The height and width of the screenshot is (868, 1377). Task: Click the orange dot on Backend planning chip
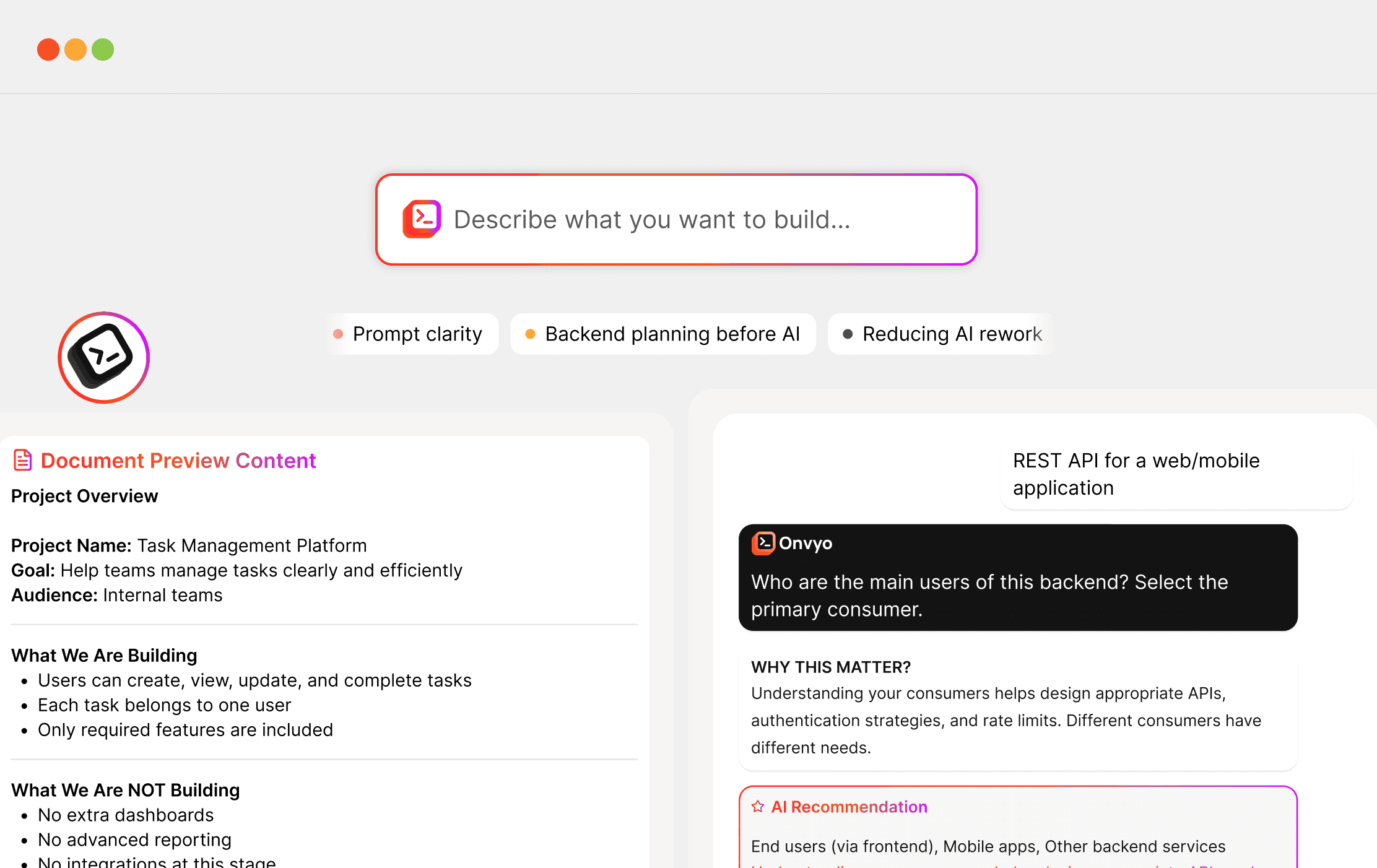[530, 334]
